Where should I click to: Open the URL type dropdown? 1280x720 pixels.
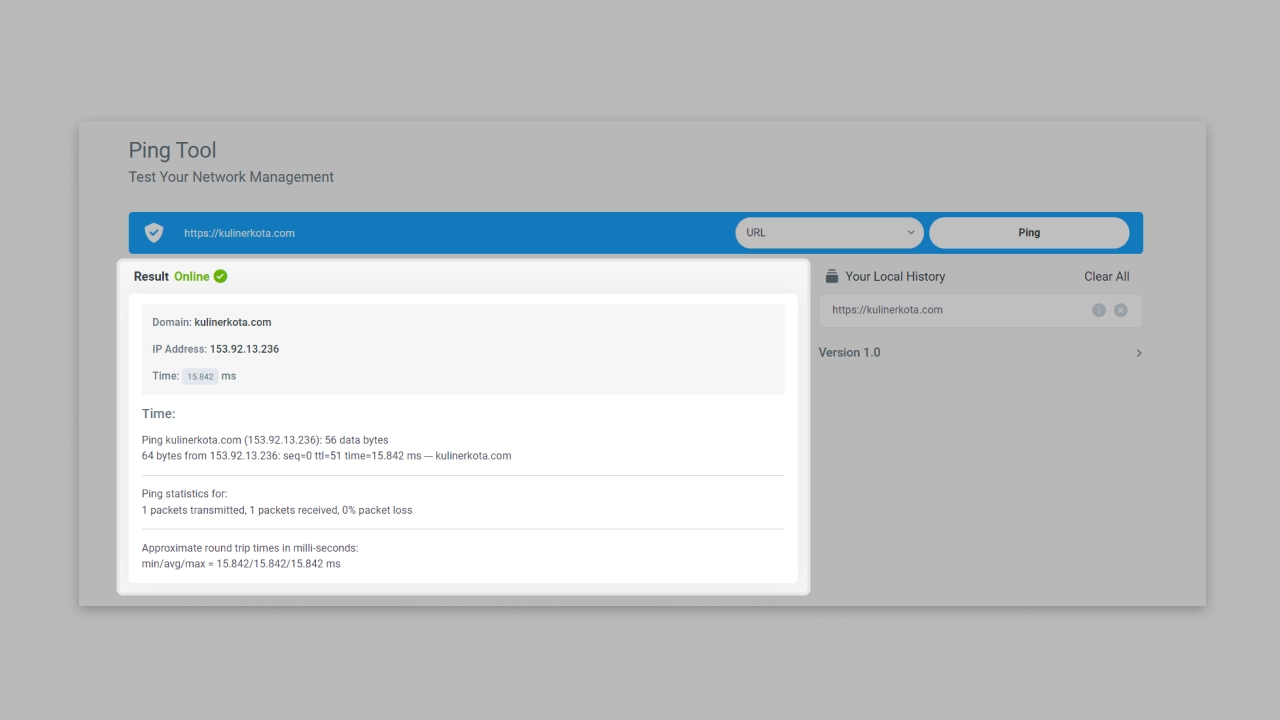[x=829, y=233]
